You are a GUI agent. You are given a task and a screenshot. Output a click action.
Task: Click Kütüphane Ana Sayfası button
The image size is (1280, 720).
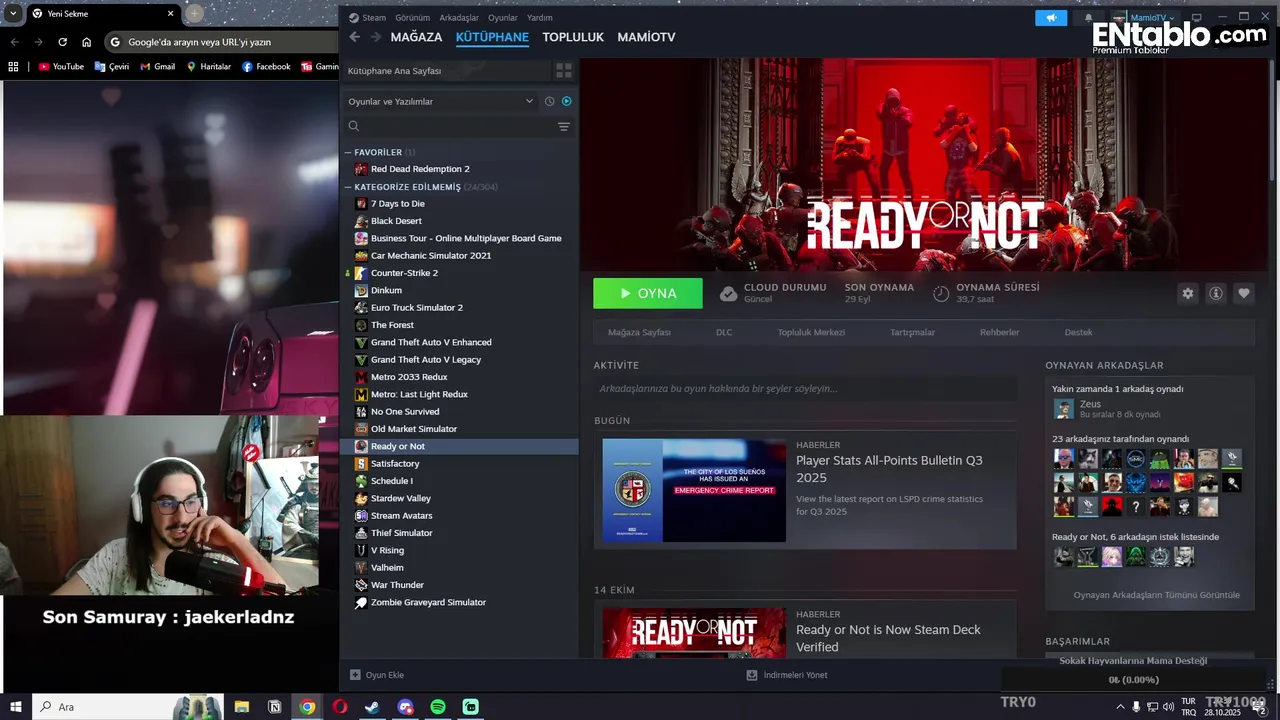tap(446, 71)
